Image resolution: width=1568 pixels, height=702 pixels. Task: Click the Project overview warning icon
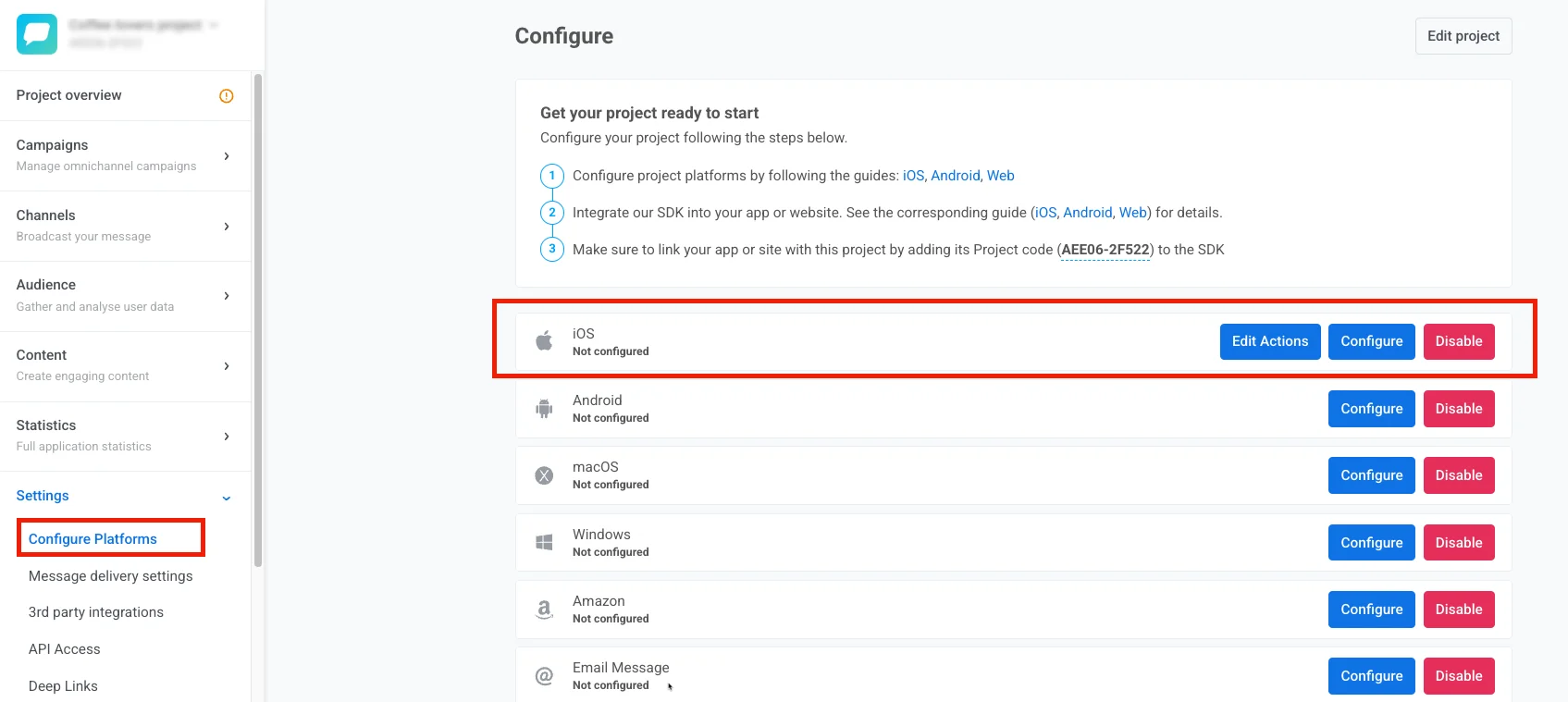[227, 96]
